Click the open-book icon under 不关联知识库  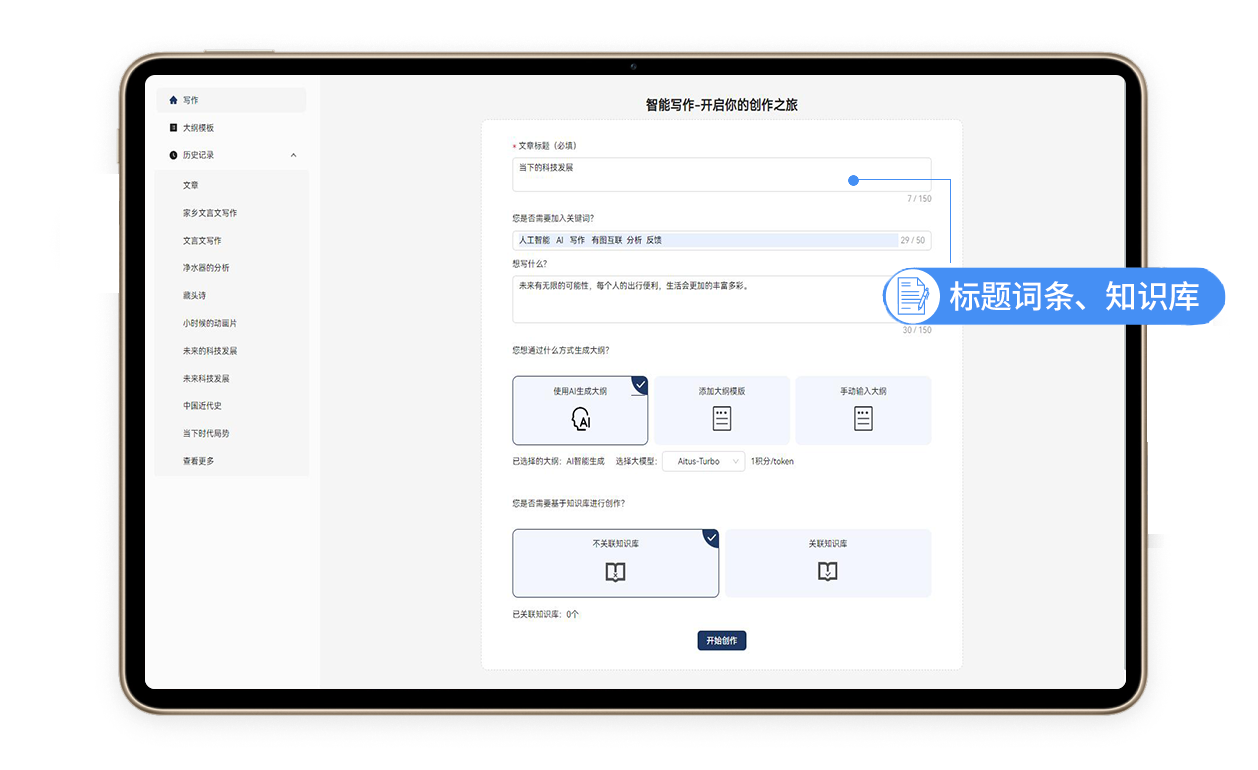616,572
